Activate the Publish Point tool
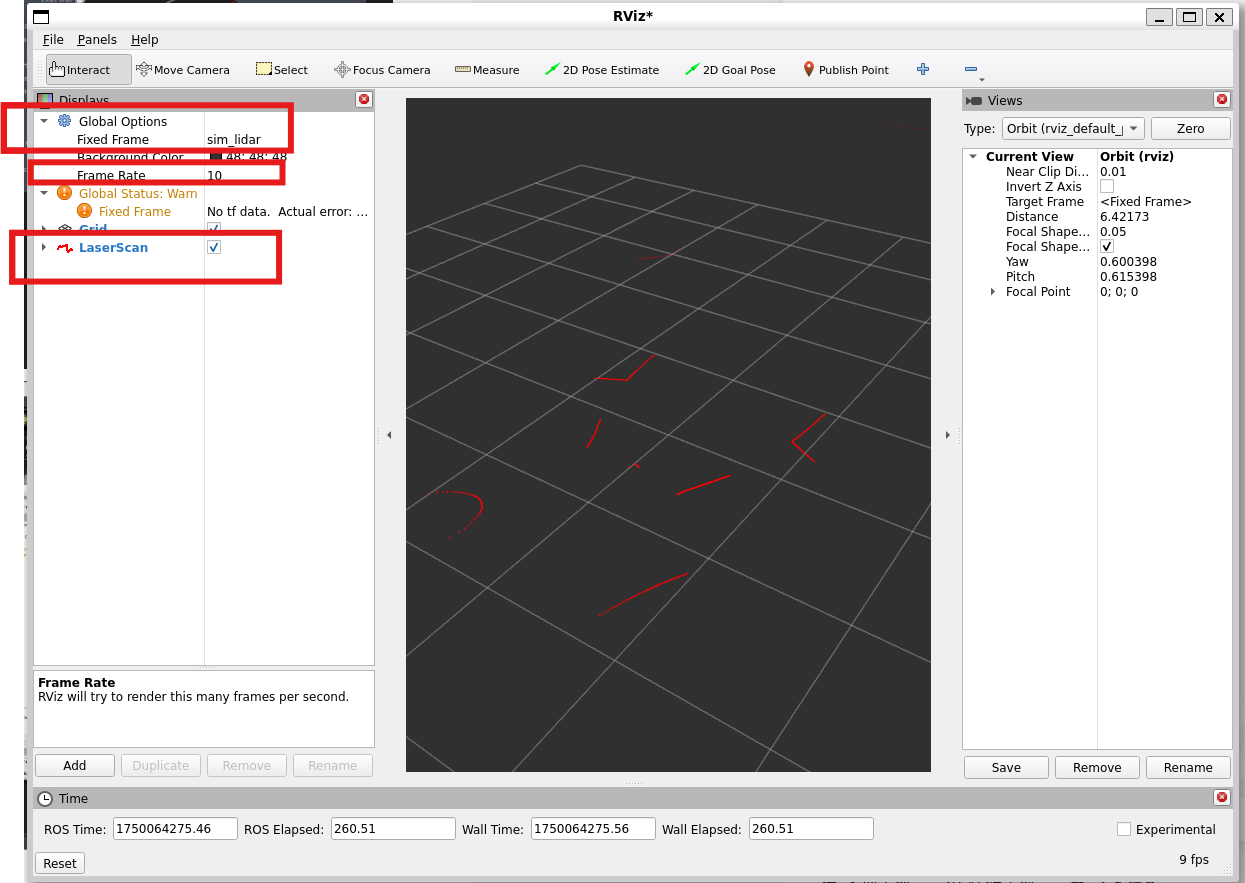 (846, 69)
